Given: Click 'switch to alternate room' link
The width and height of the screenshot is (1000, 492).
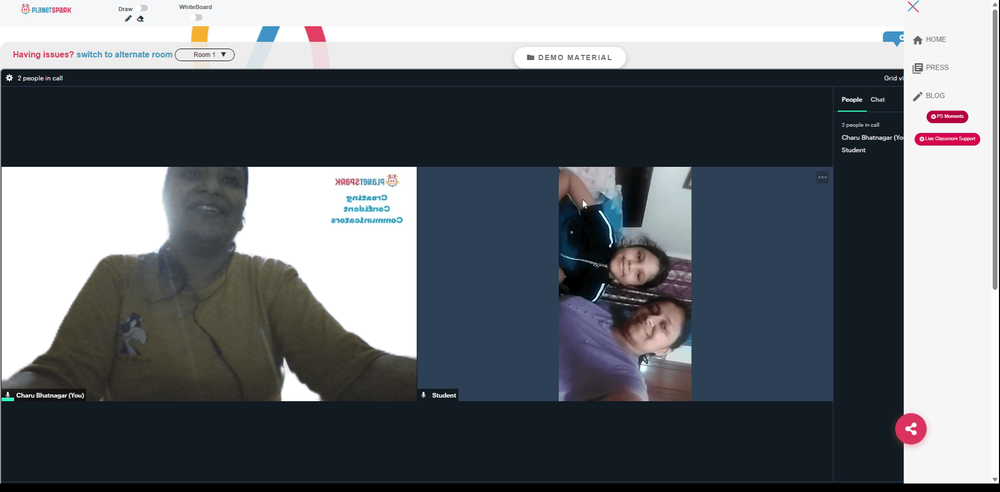Looking at the screenshot, I should pyautogui.click(x=124, y=55).
